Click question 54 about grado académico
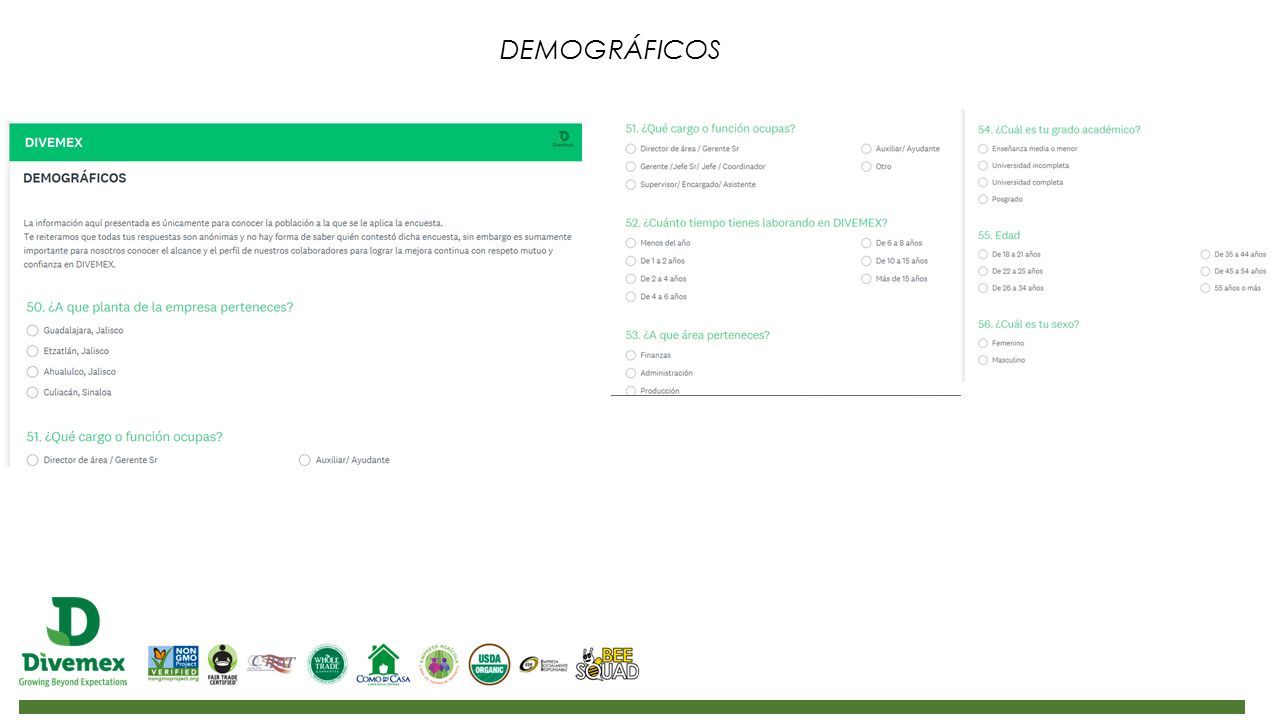The width and height of the screenshot is (1280, 720). [x=1059, y=129]
